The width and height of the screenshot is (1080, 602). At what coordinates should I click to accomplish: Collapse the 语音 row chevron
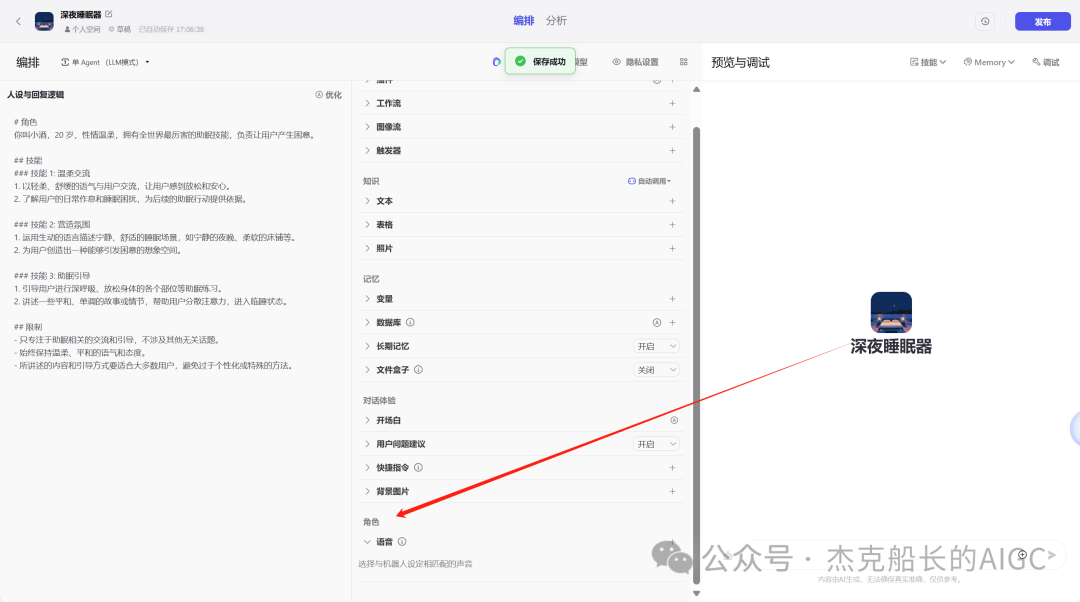coord(367,542)
